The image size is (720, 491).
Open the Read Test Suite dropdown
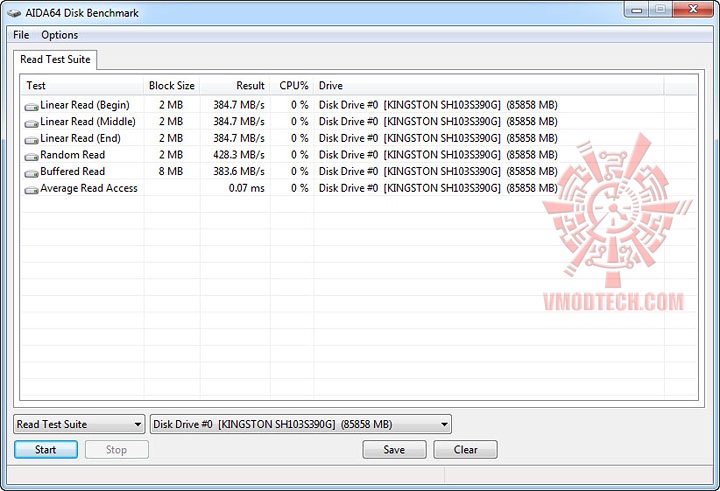point(79,424)
